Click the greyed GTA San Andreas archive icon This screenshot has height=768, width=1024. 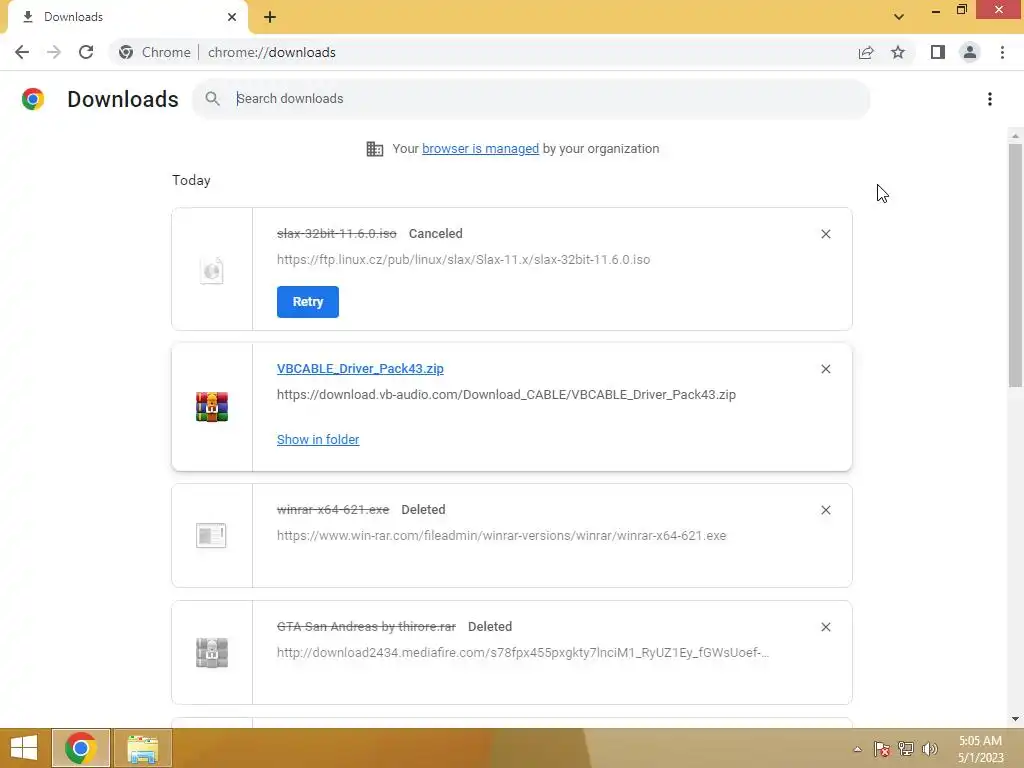[212, 652]
